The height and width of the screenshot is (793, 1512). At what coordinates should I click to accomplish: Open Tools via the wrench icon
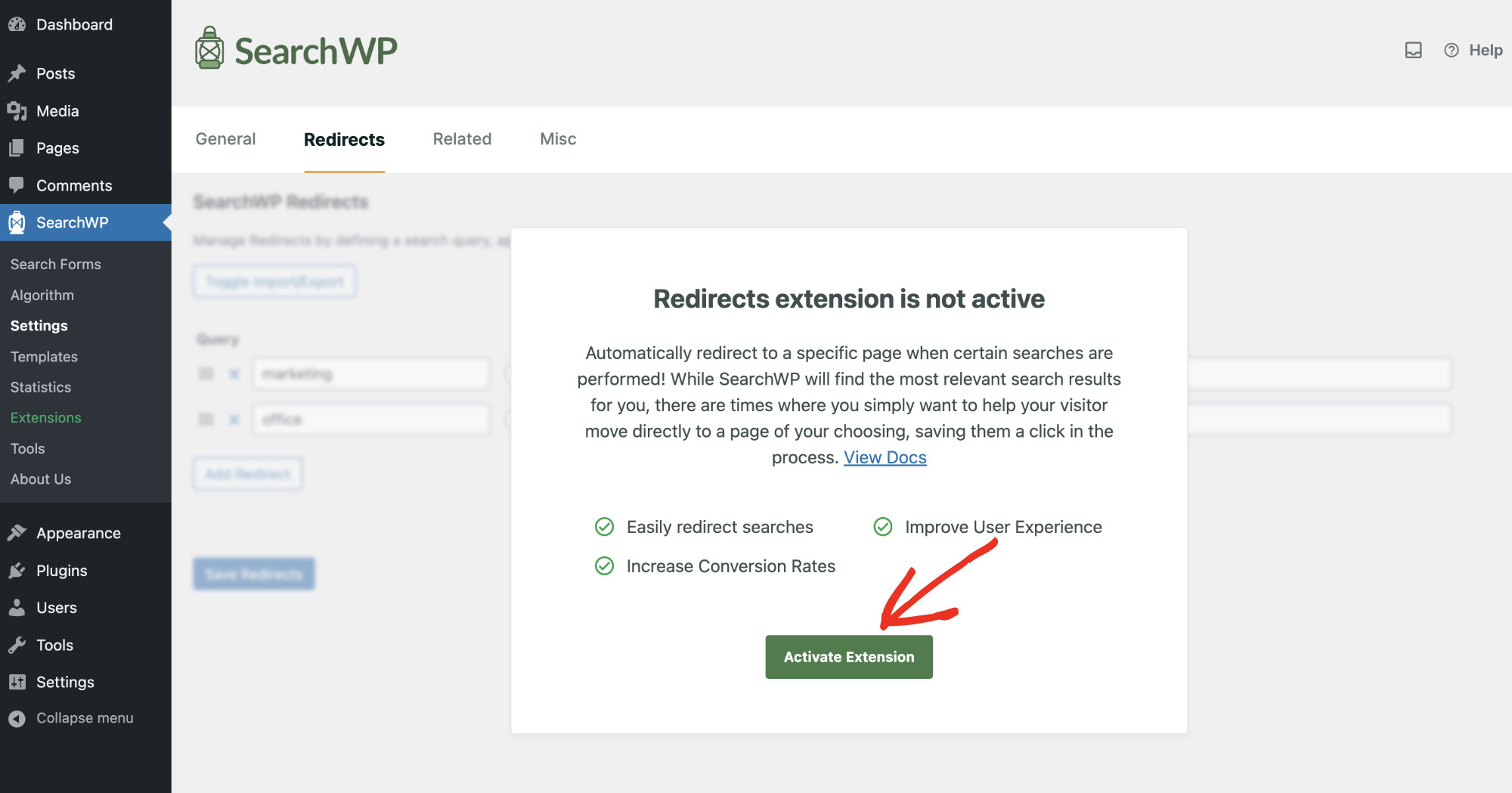17,645
